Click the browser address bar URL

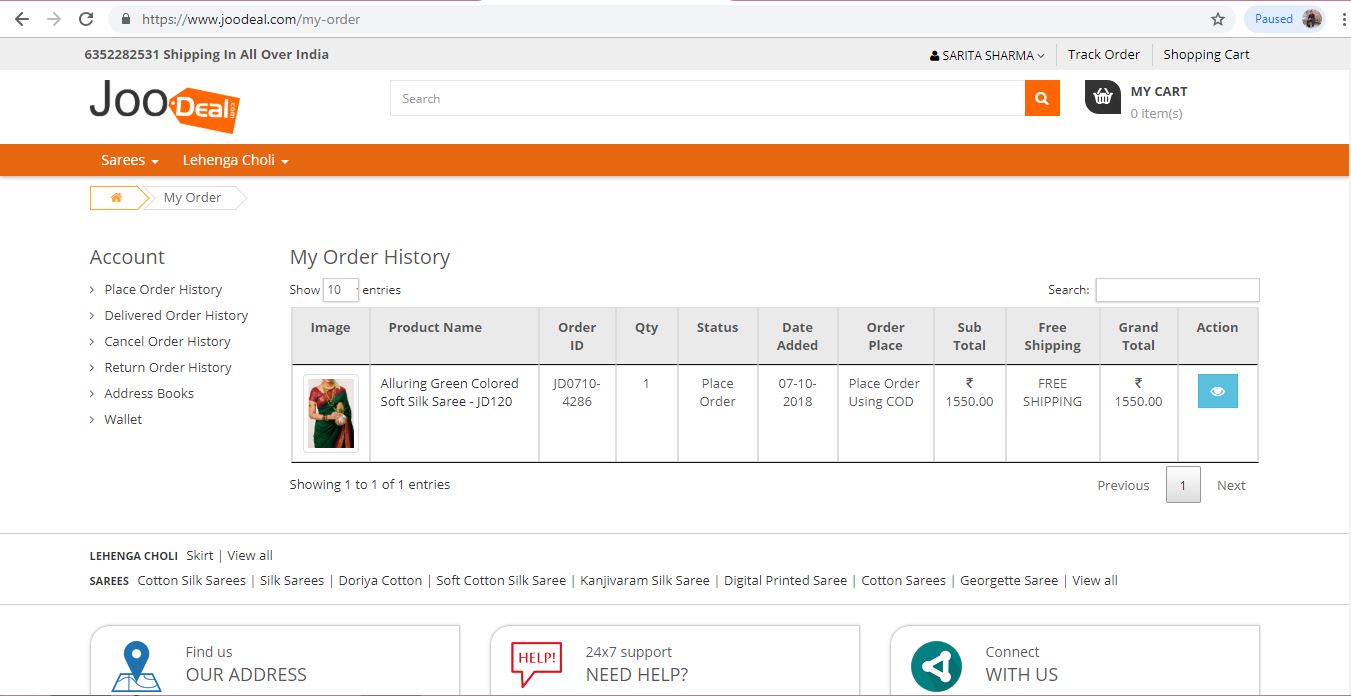(251, 19)
